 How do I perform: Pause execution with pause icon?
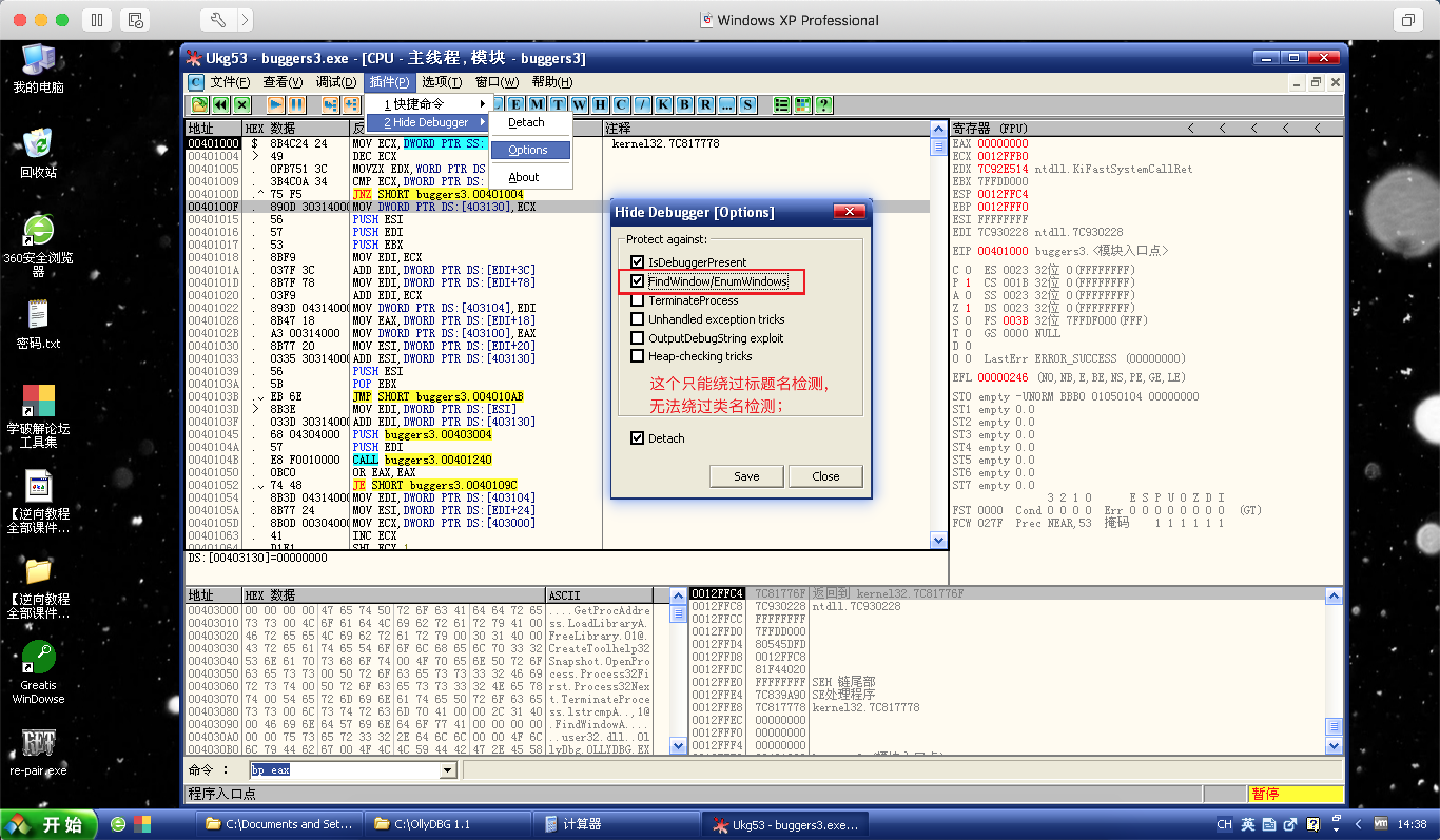(x=296, y=104)
